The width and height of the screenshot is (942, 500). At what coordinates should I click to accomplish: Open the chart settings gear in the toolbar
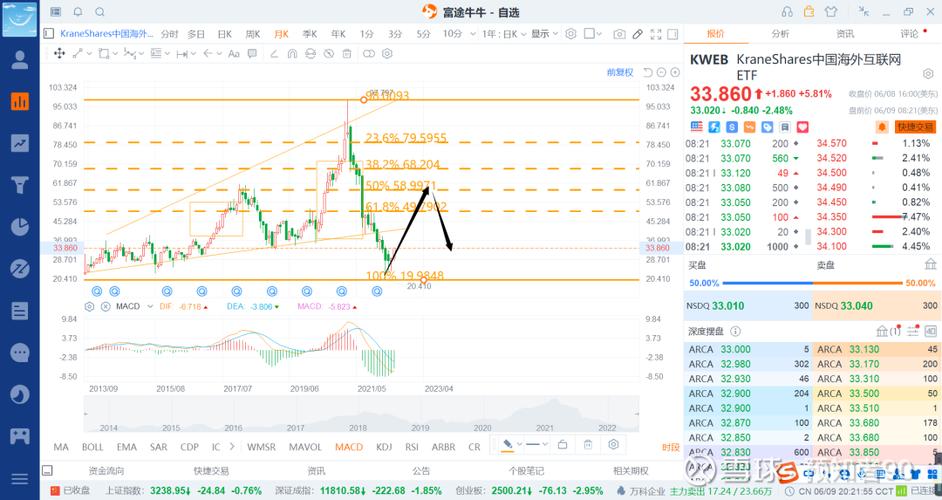click(x=571, y=34)
